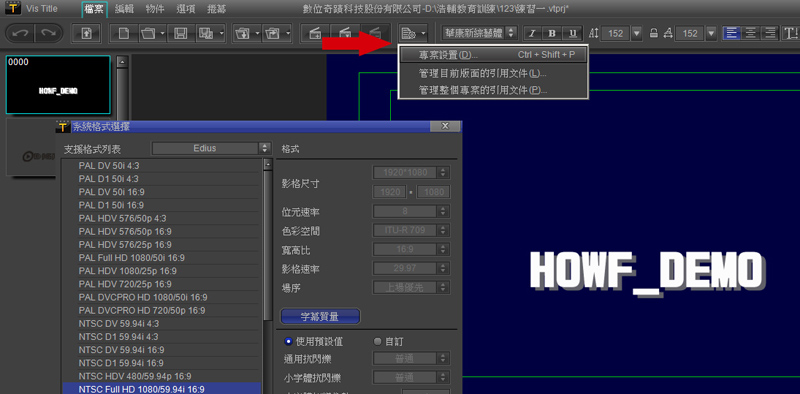Click the format list scrollbar up arrow
800x394 pixels.
pos(268,164)
